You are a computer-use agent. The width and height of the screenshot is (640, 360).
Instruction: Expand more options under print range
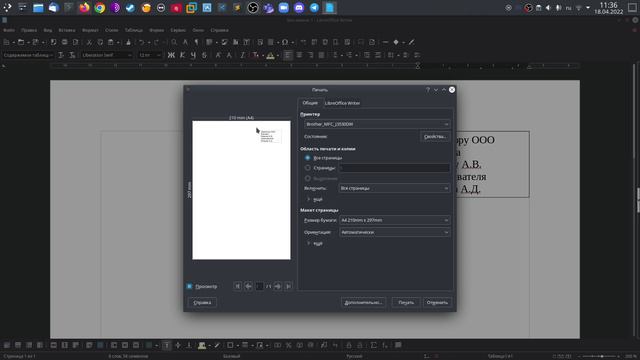pyautogui.click(x=314, y=199)
